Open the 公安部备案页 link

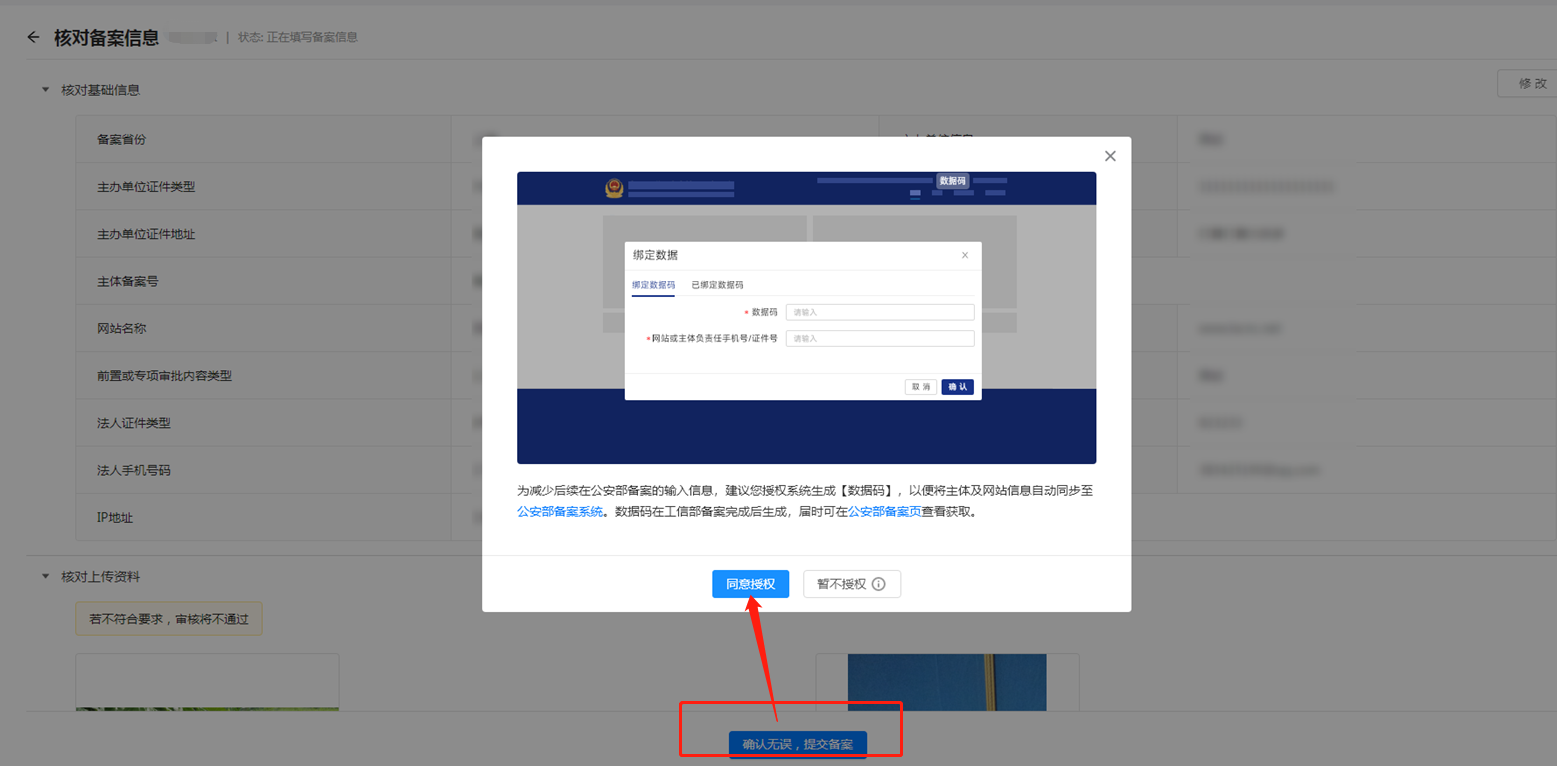(885, 512)
